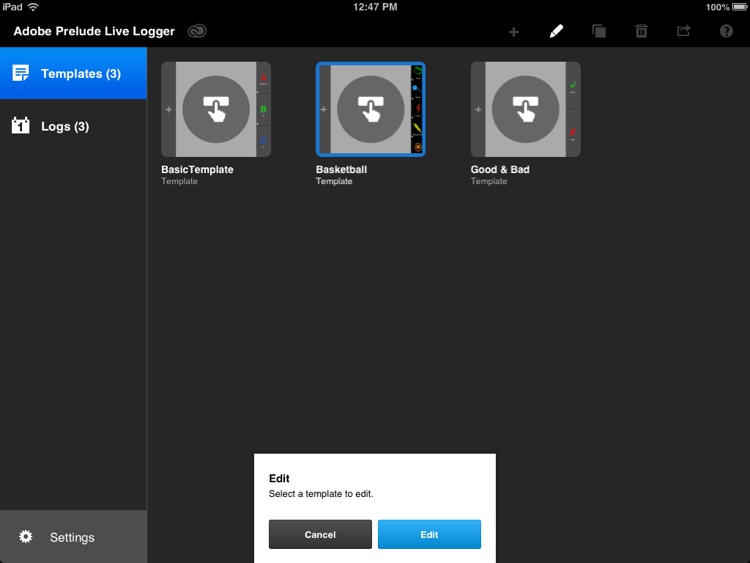Viewport: 750px width, 563px height.
Task: Open the Templates (3) tab
Action: 73,73
